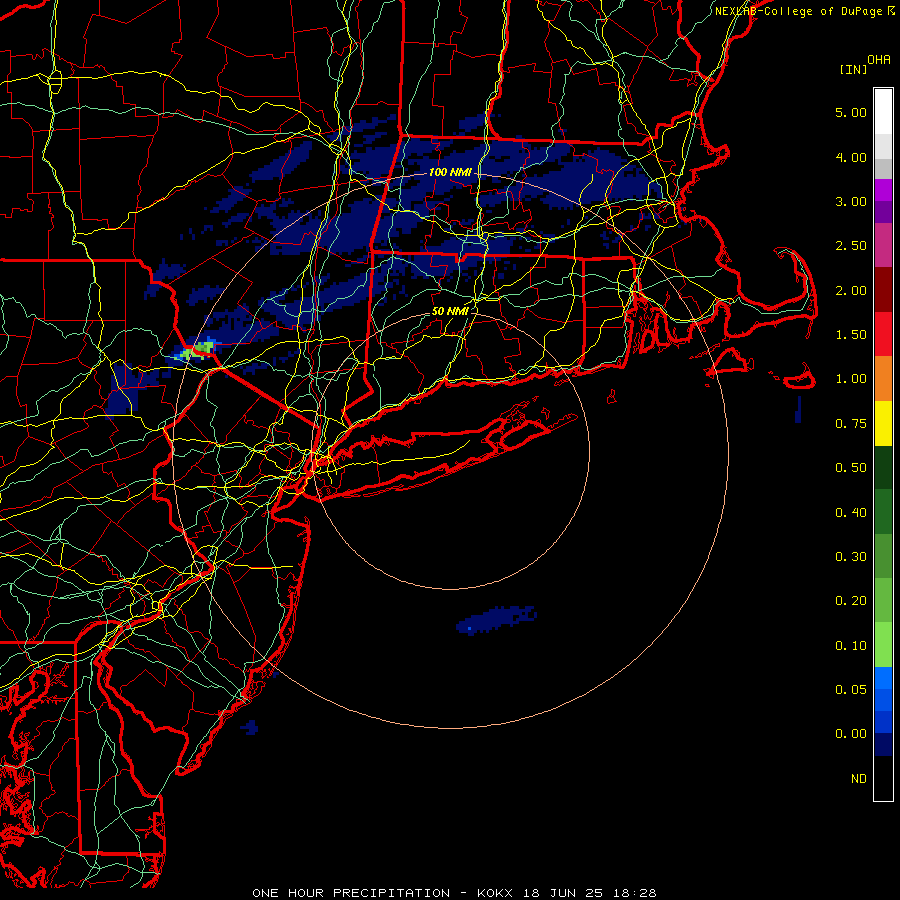Click the "0.20" legend value
900x900 pixels.
(x=851, y=601)
